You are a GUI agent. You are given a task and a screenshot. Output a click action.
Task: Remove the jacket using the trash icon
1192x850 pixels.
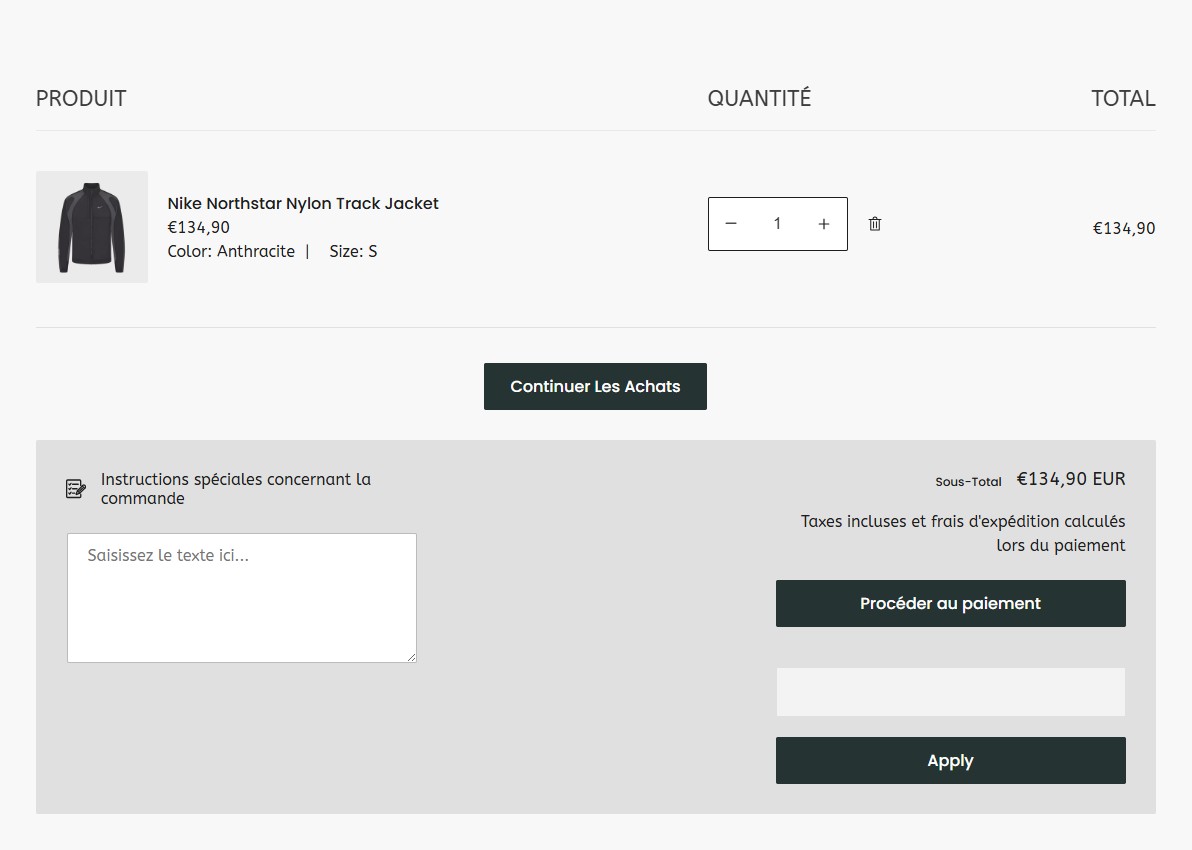pos(875,224)
